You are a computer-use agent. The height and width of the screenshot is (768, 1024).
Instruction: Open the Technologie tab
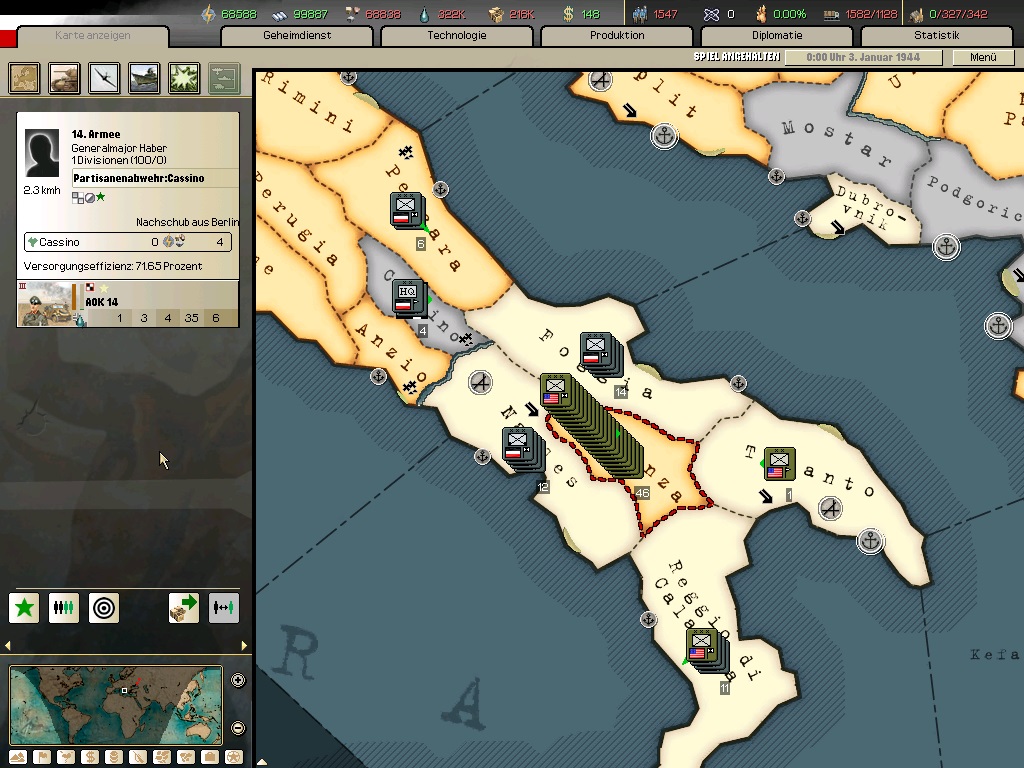[x=457, y=36]
